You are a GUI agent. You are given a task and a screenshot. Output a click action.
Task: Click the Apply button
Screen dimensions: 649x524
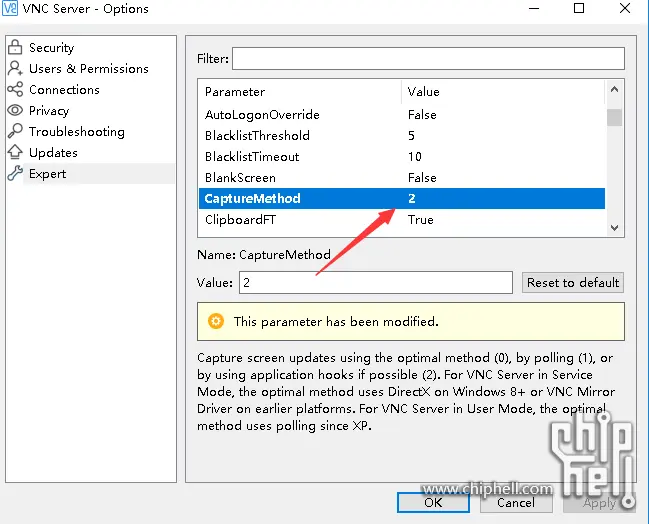[599, 502]
